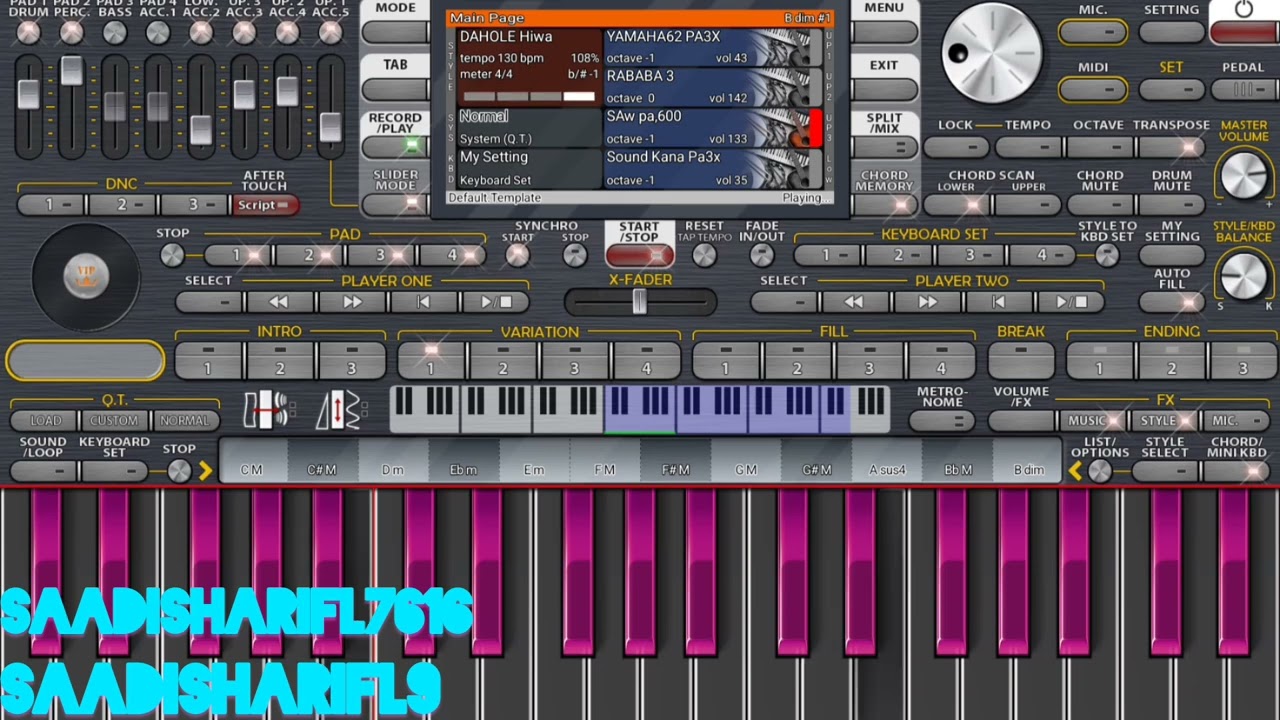1280x720 pixels.
Task: Fast-forward Player One
Action: (352, 301)
